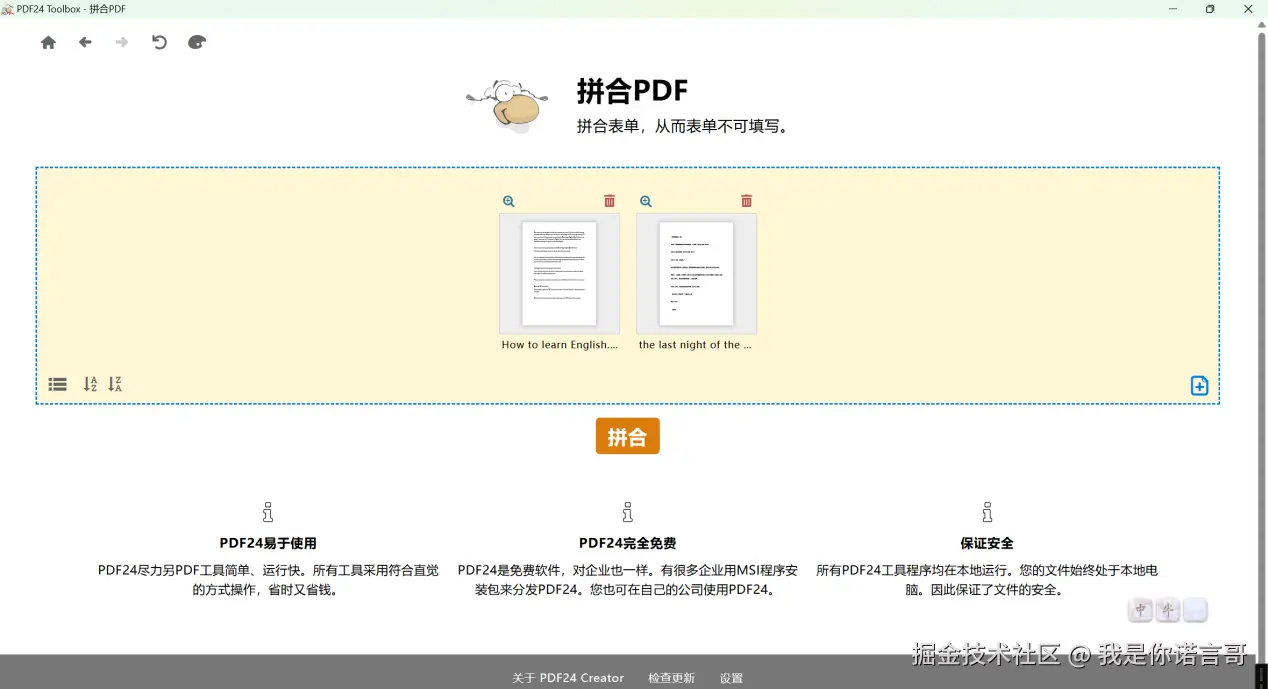Click the How to learn English.... filename
This screenshot has width=1268, height=689.
point(559,345)
